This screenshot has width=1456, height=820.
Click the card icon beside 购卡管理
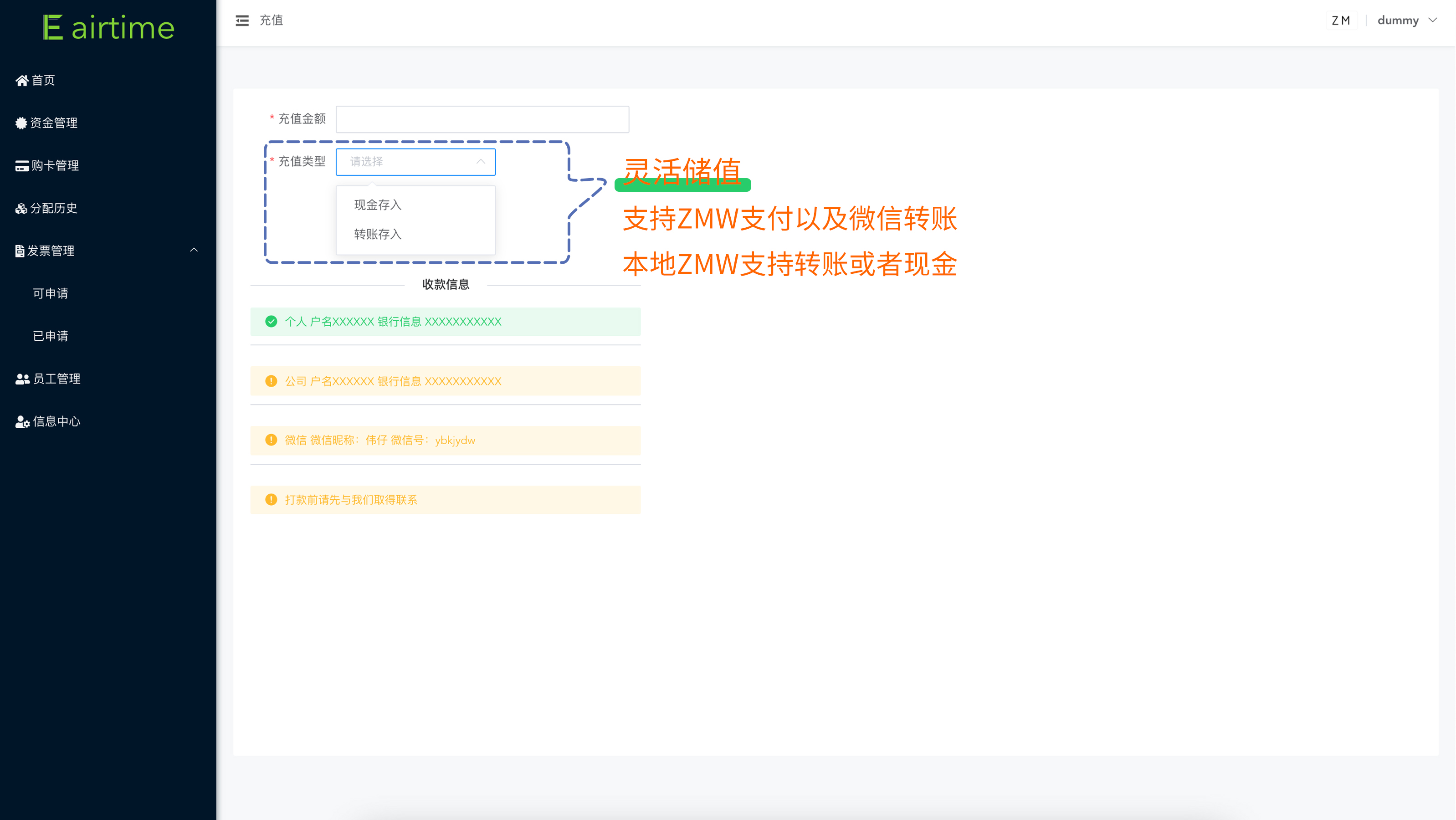(22, 166)
